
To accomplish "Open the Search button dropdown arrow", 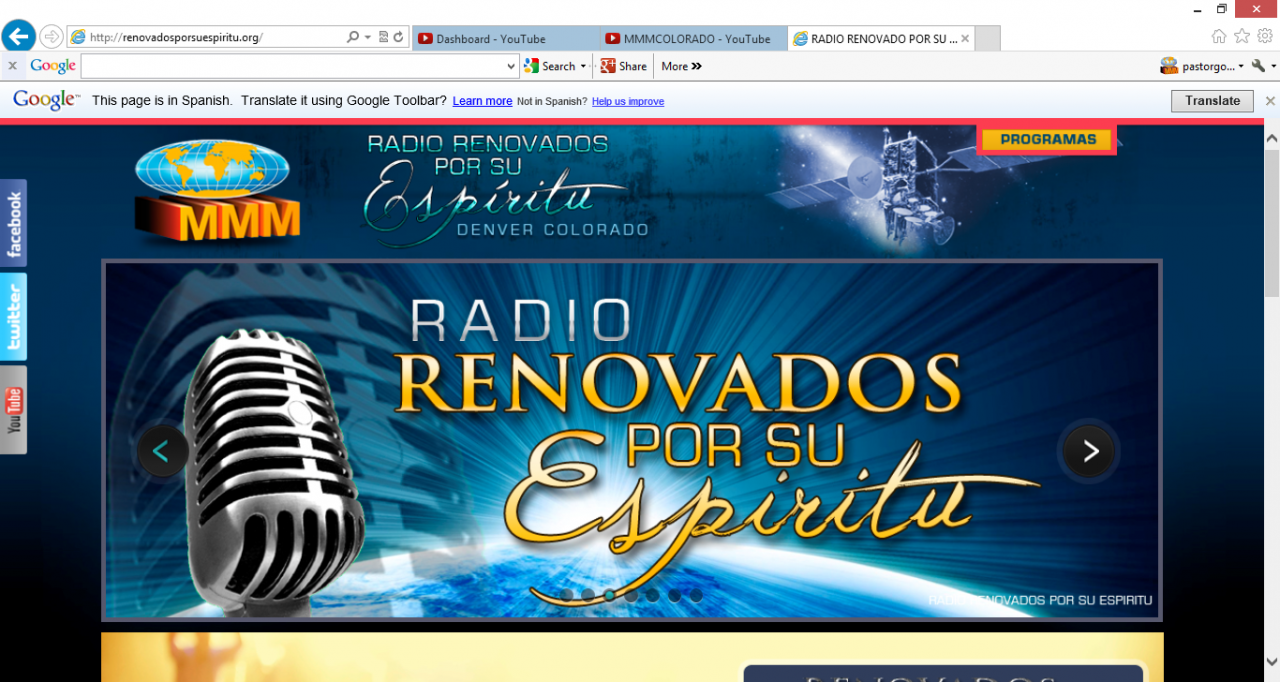I will coord(583,66).
